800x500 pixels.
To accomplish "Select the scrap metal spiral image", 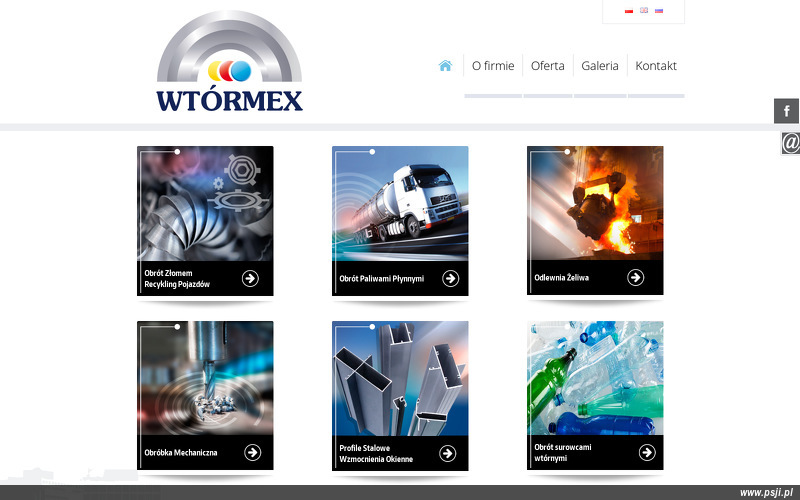I will 205,204.
